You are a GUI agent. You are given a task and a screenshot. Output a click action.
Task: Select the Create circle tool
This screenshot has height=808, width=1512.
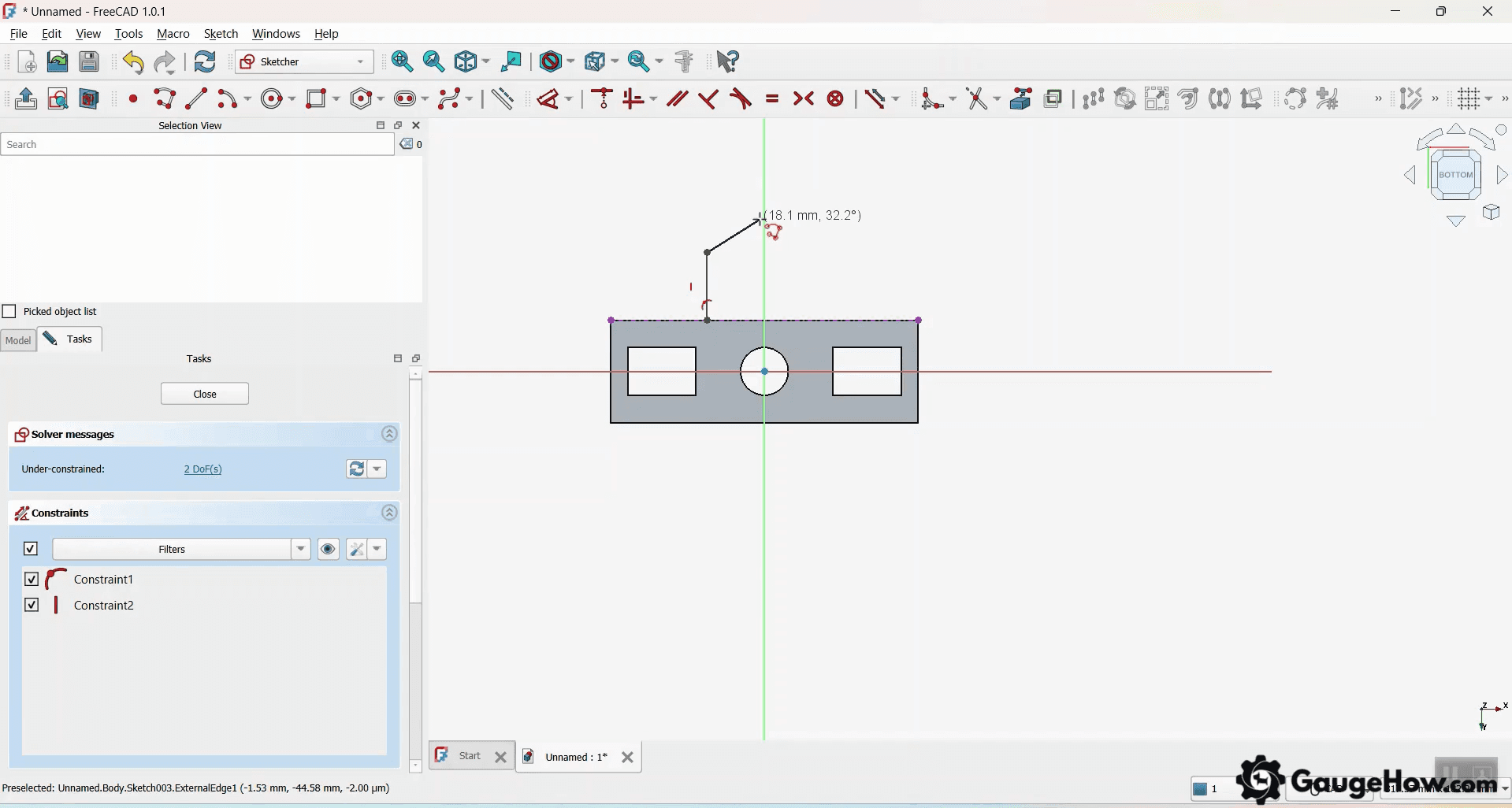coord(272,98)
